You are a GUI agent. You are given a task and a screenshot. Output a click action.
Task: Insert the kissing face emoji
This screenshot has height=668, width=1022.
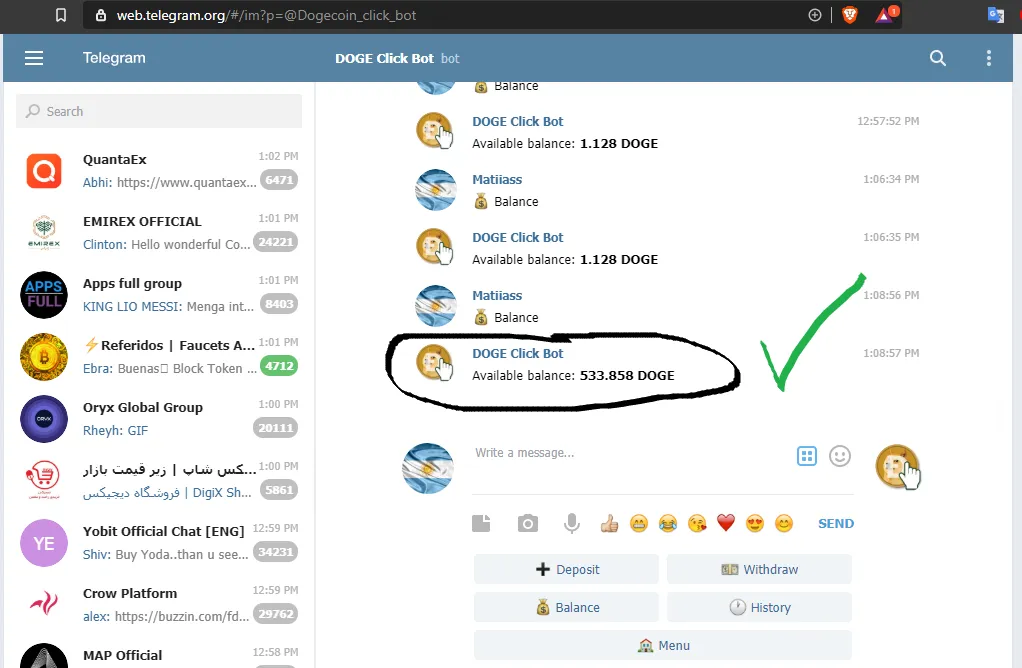click(697, 523)
